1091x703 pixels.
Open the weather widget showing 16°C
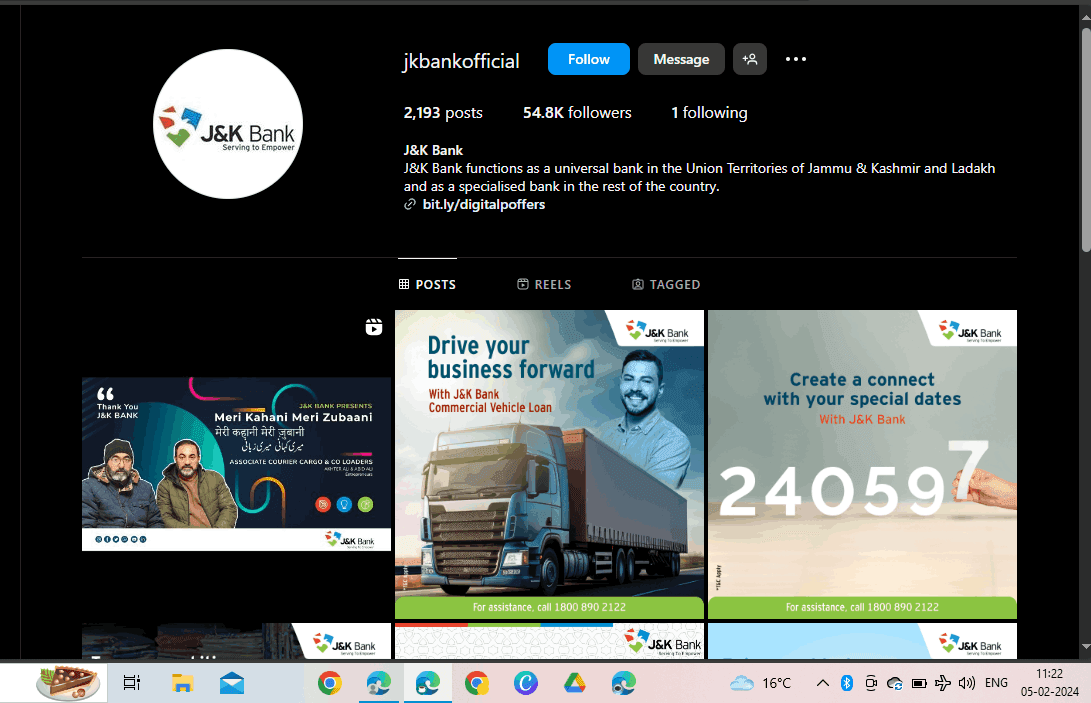pos(760,684)
